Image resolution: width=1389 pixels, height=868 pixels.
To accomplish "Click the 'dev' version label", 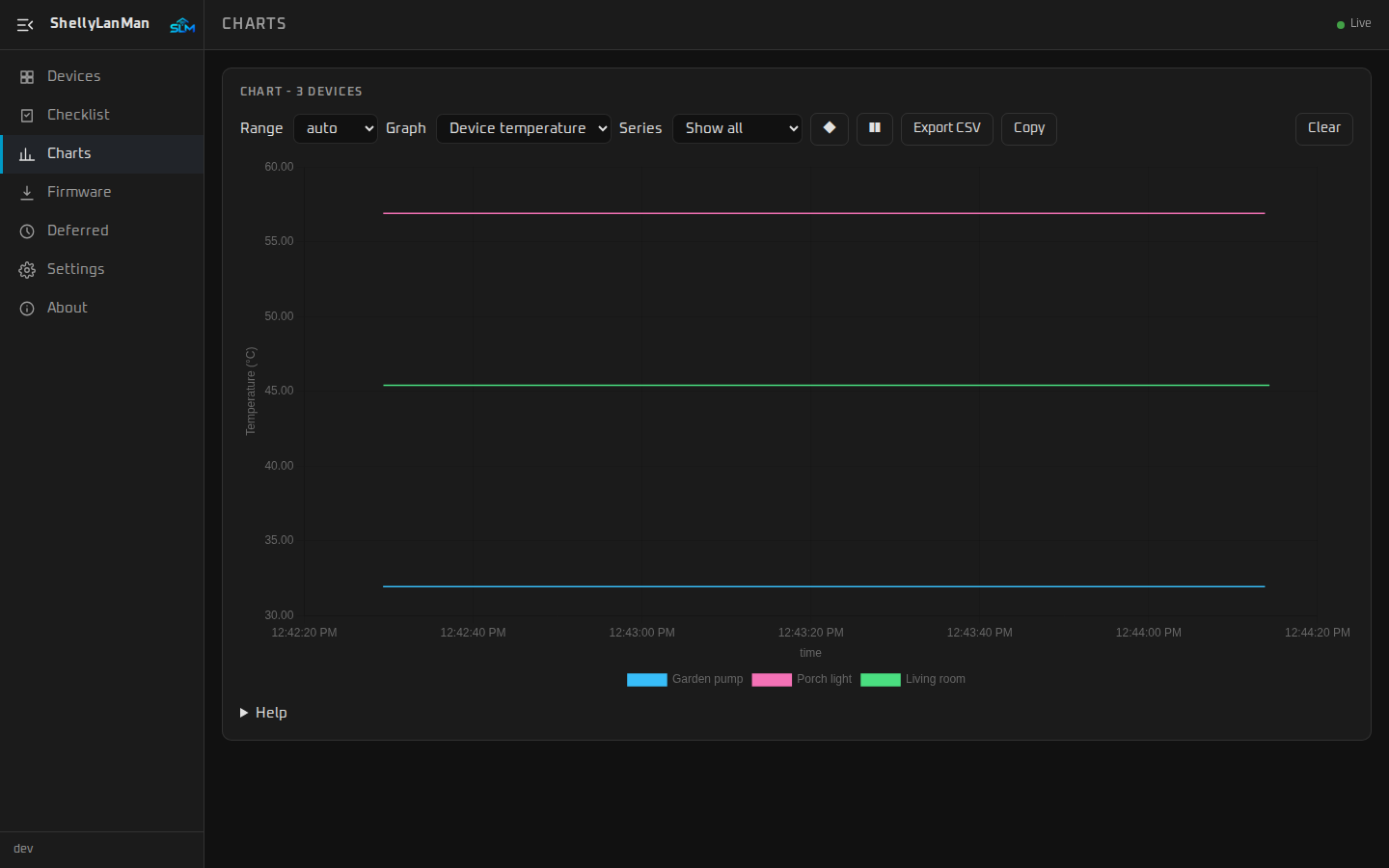I will click(x=23, y=849).
